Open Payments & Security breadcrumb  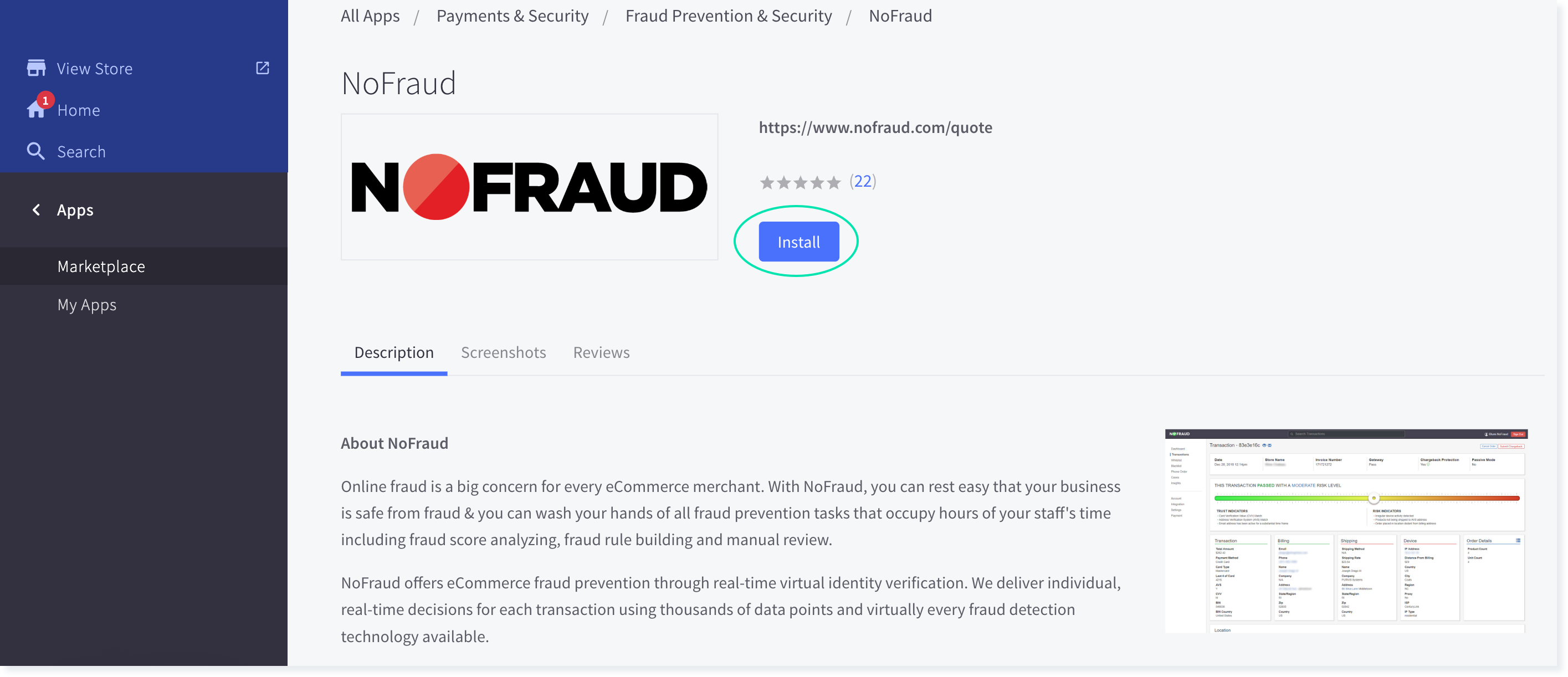pos(512,16)
